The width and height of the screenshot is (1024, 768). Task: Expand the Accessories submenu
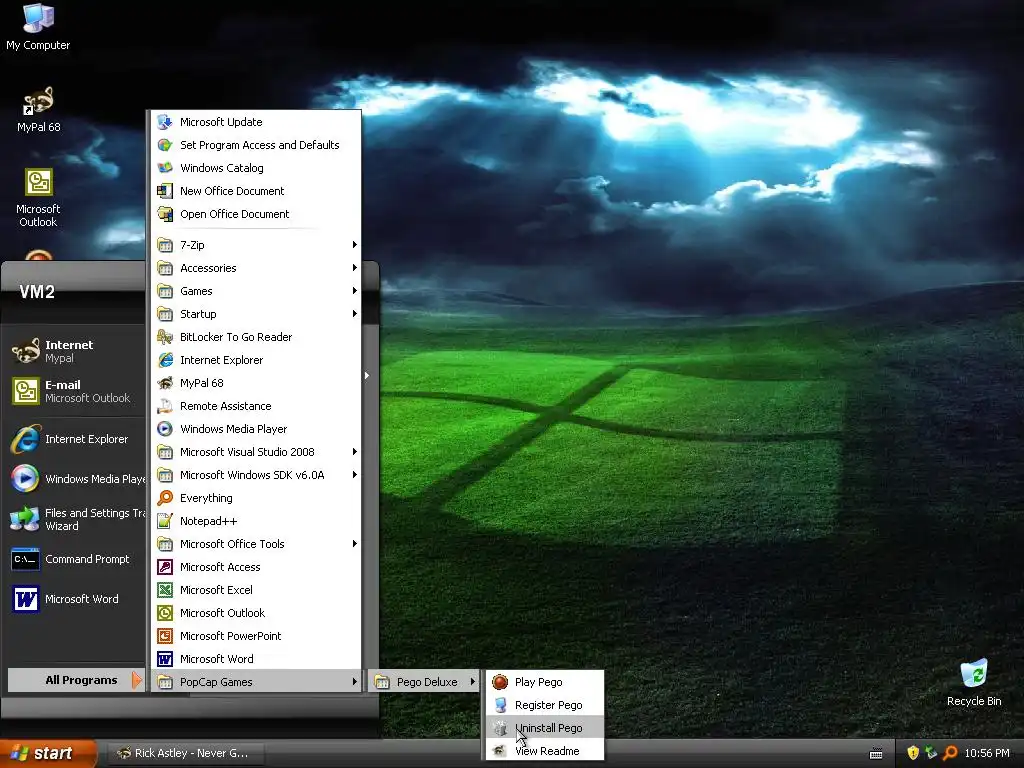(256, 268)
